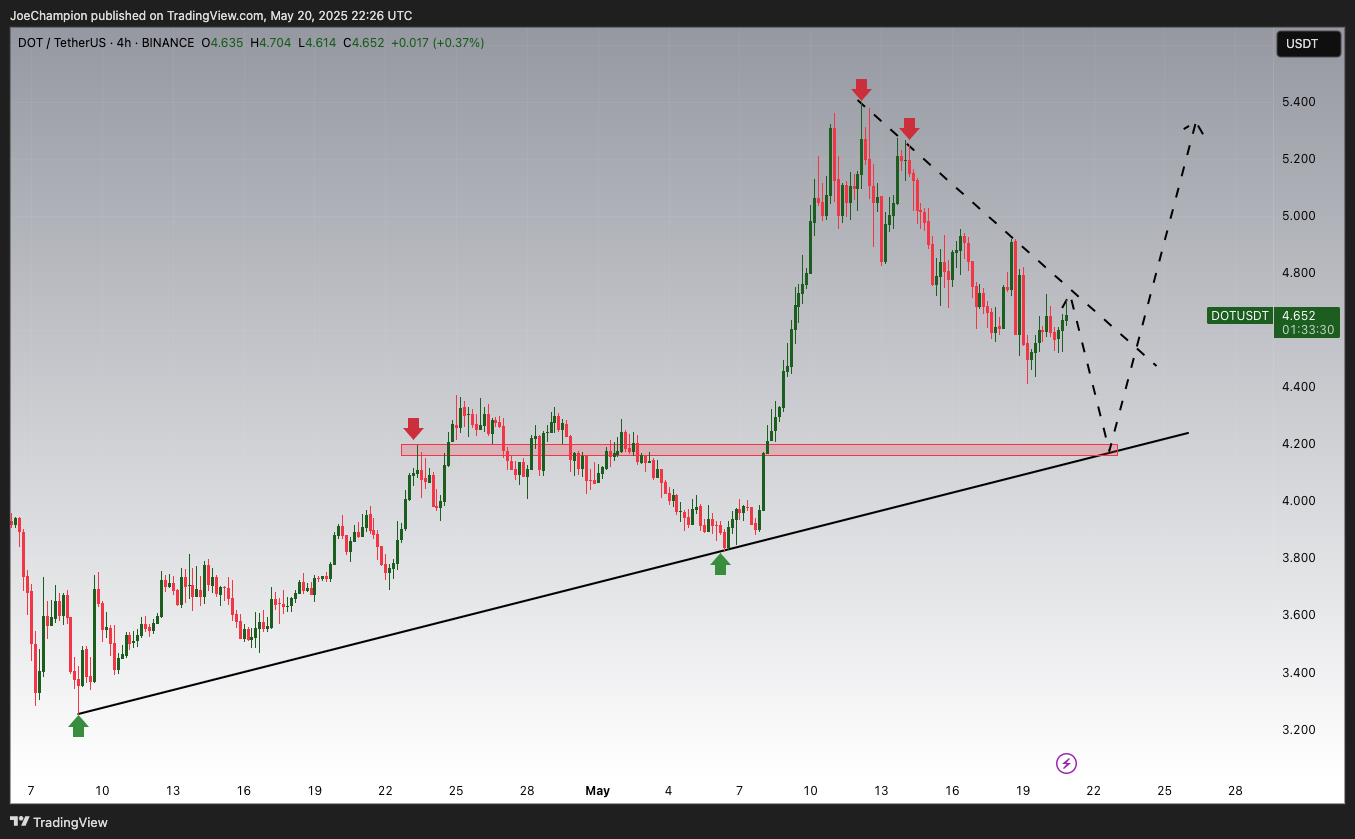Click the 4.800 price axis label
The width and height of the screenshot is (1355, 839).
(x=1299, y=273)
